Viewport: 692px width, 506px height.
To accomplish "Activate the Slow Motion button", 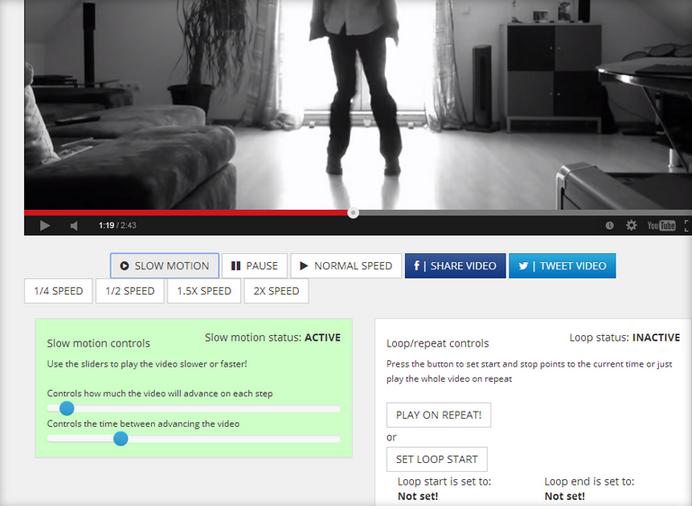I will [x=164, y=266].
